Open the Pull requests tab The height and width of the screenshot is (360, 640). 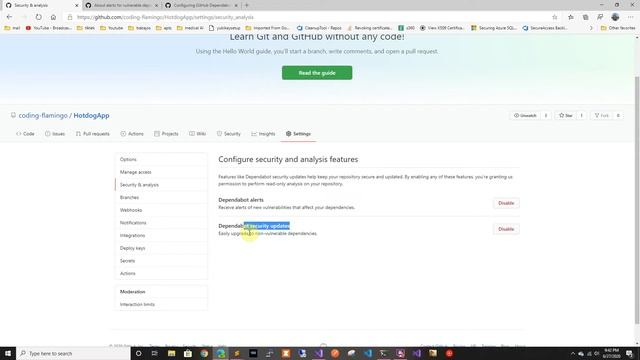tap(93, 133)
